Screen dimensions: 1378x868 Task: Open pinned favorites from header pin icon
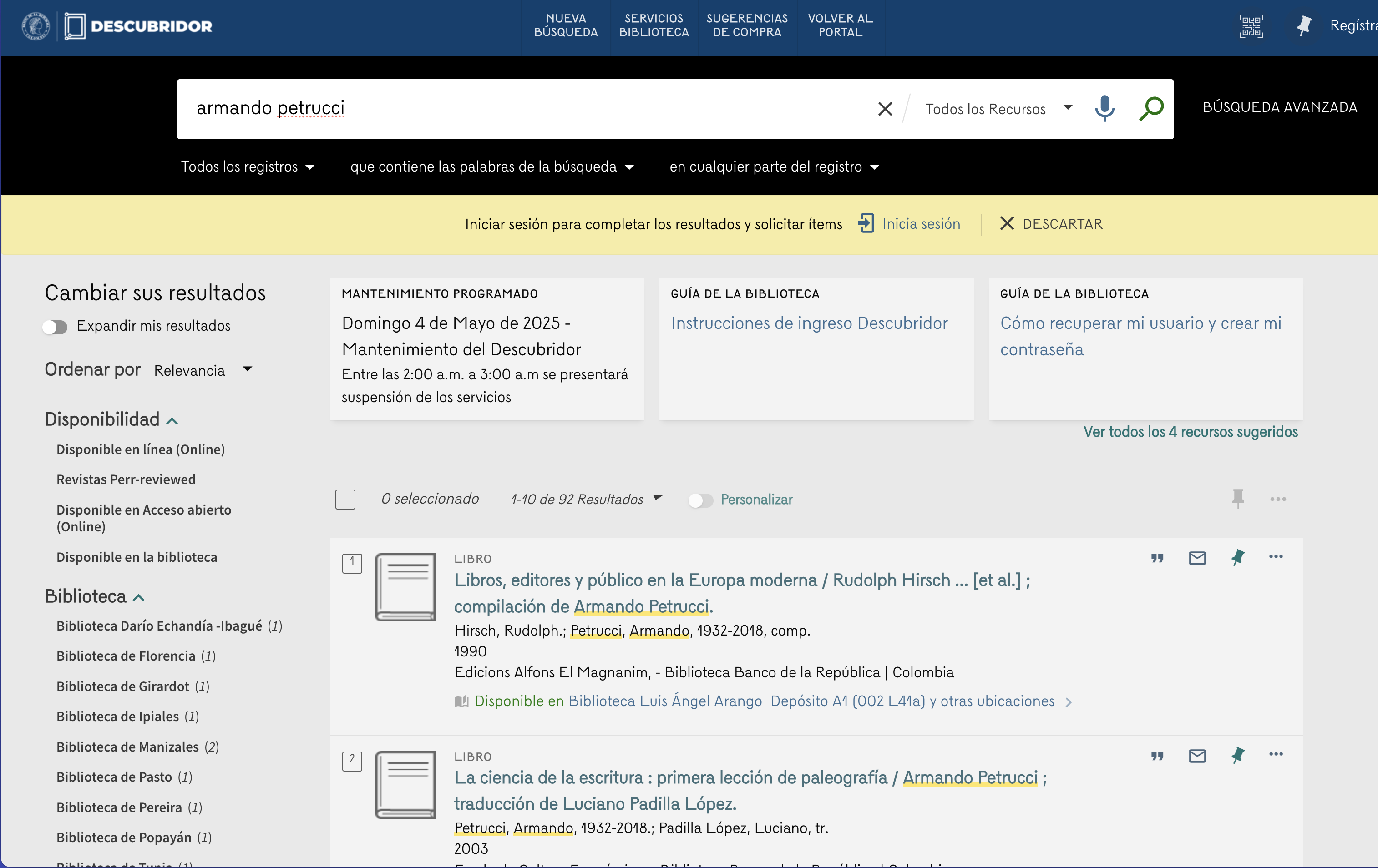(x=1304, y=26)
